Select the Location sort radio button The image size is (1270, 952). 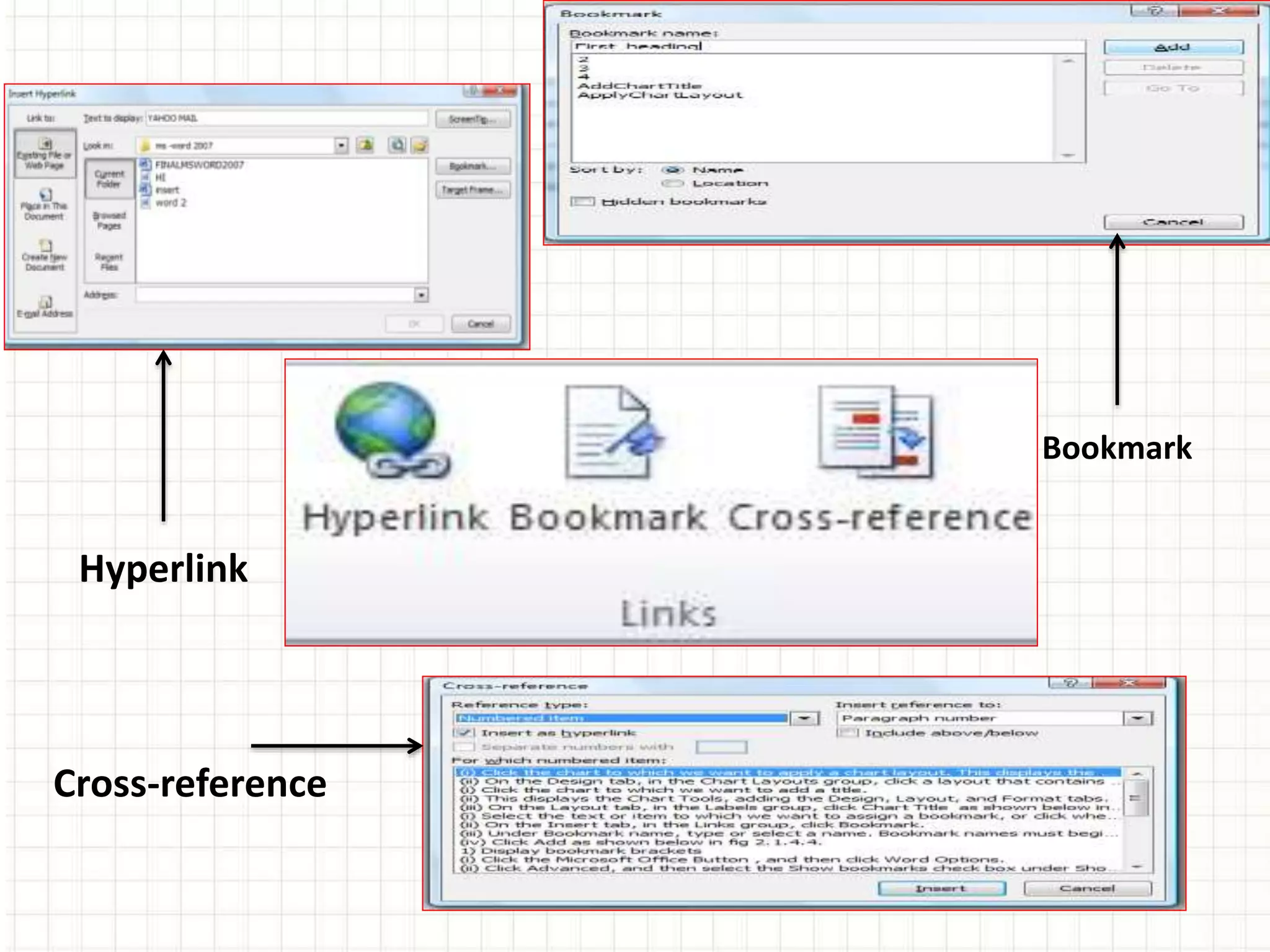coord(673,183)
